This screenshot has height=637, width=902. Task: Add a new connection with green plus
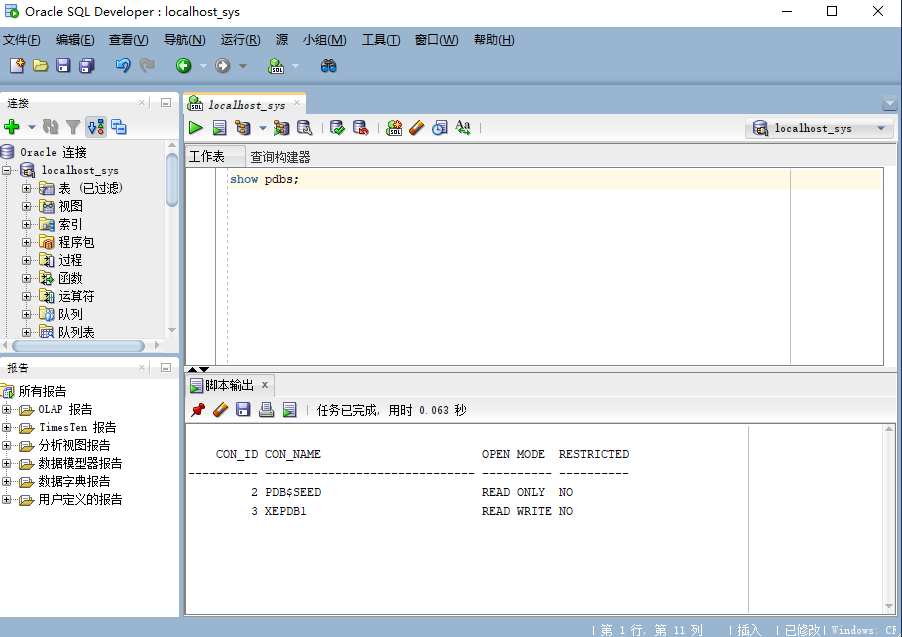click(x=12, y=127)
